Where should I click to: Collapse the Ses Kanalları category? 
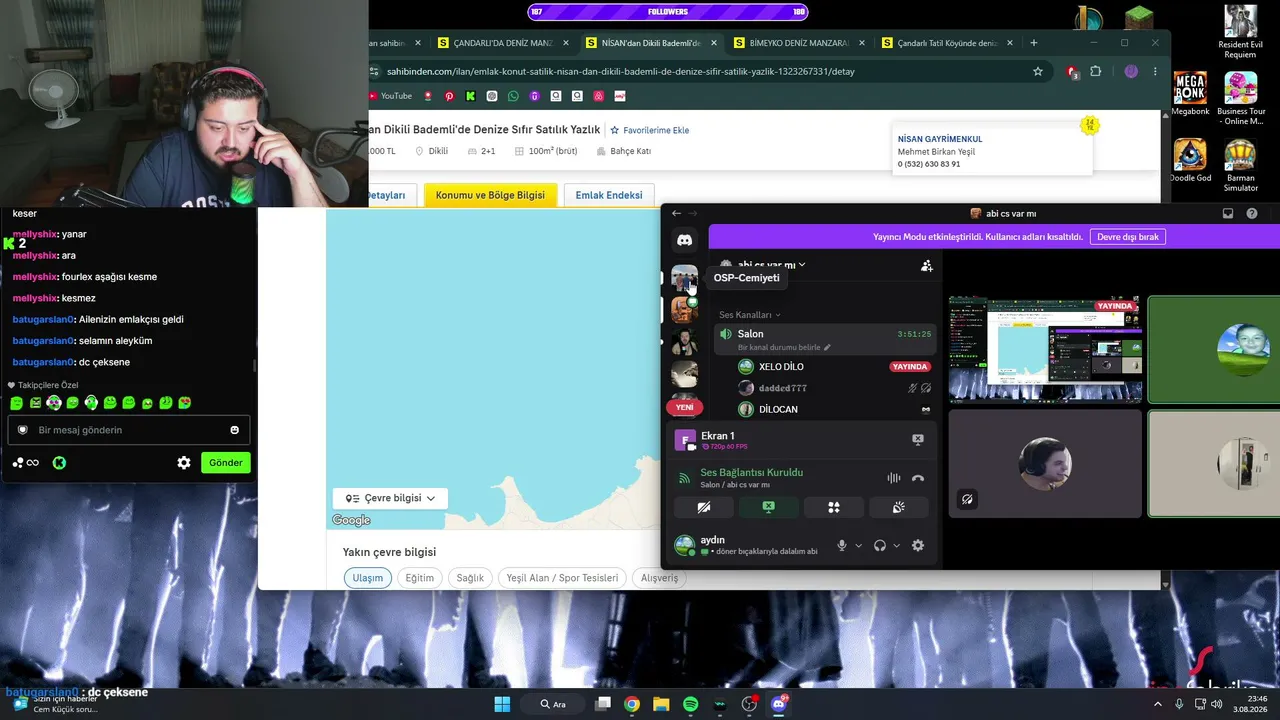coord(750,315)
